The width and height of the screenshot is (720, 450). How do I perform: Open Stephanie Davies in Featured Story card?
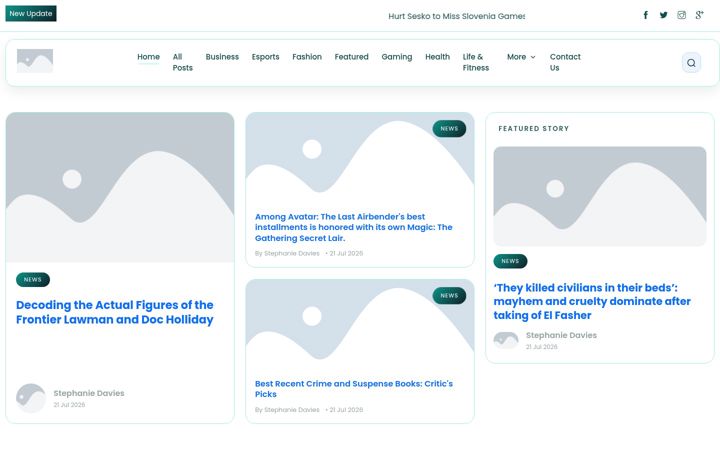561,335
